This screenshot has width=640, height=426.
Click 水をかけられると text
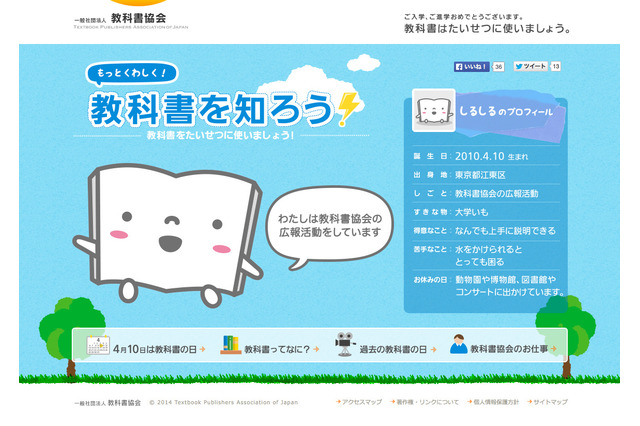click(489, 249)
